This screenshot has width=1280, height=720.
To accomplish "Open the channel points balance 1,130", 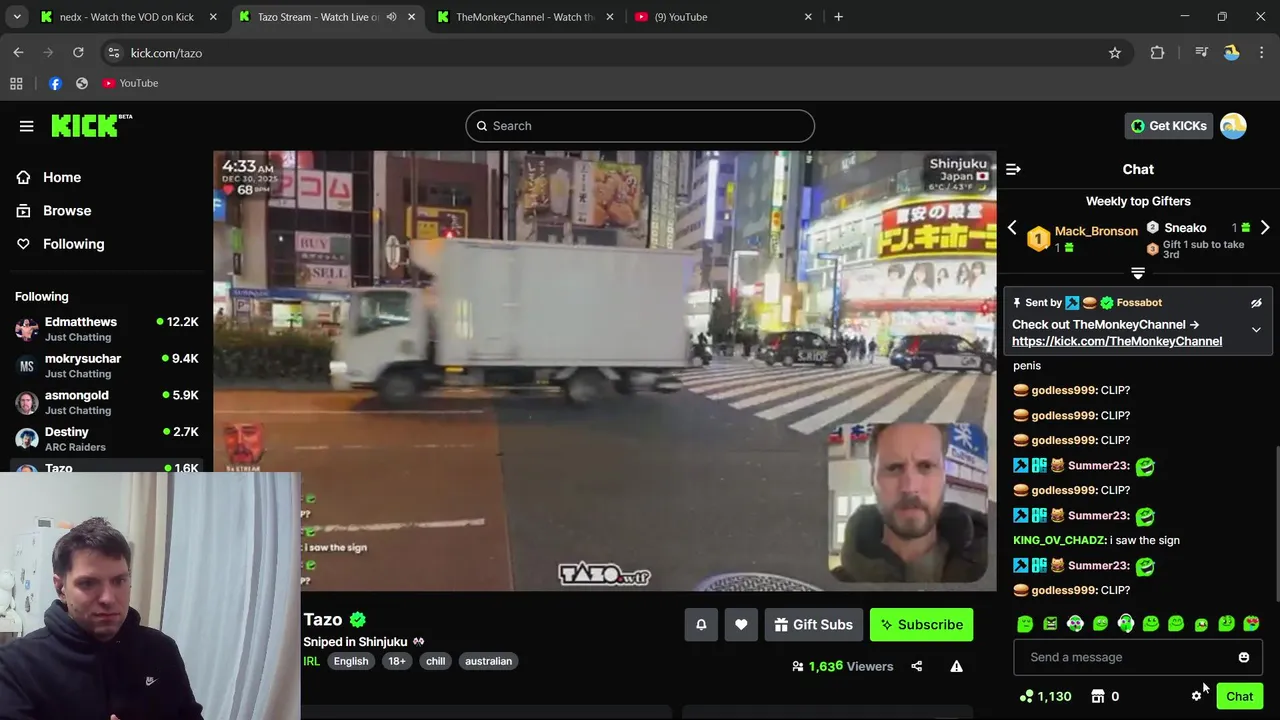I will [1045, 696].
